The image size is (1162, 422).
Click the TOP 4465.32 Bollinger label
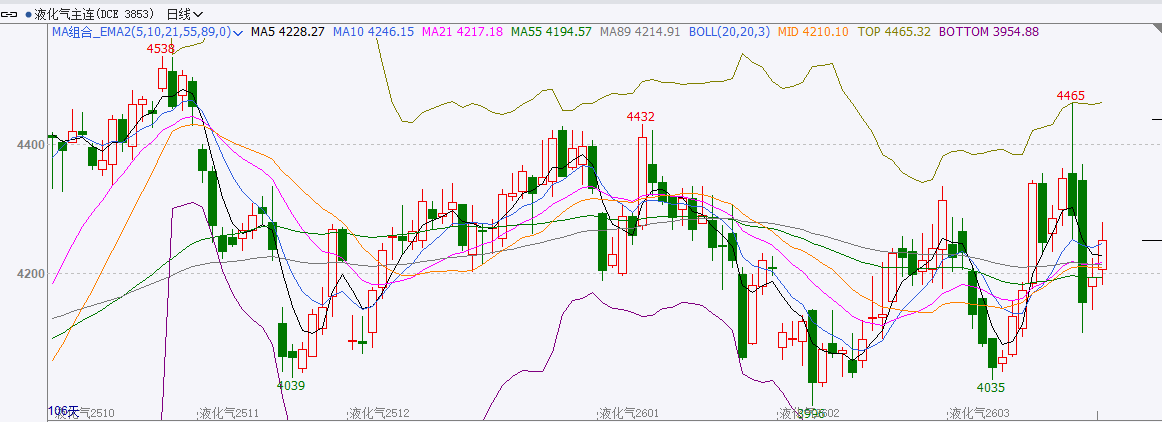click(x=895, y=32)
